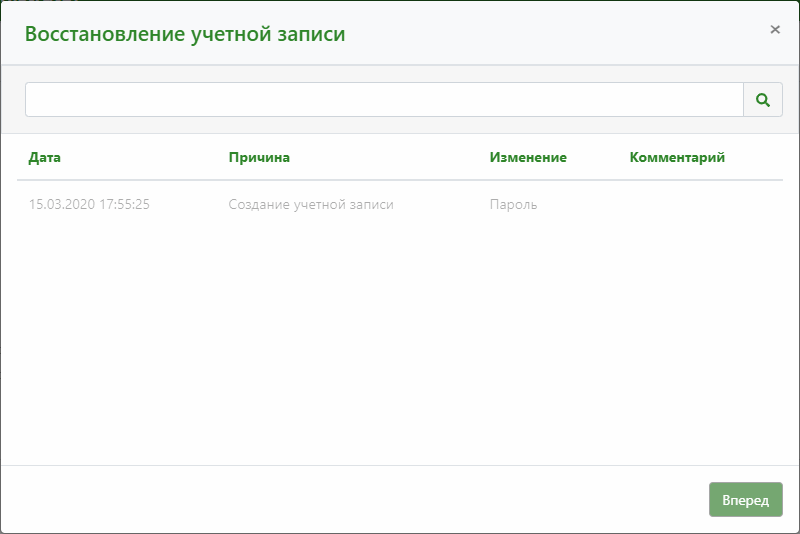Click row space between reason and Пароль

click(x=440, y=205)
